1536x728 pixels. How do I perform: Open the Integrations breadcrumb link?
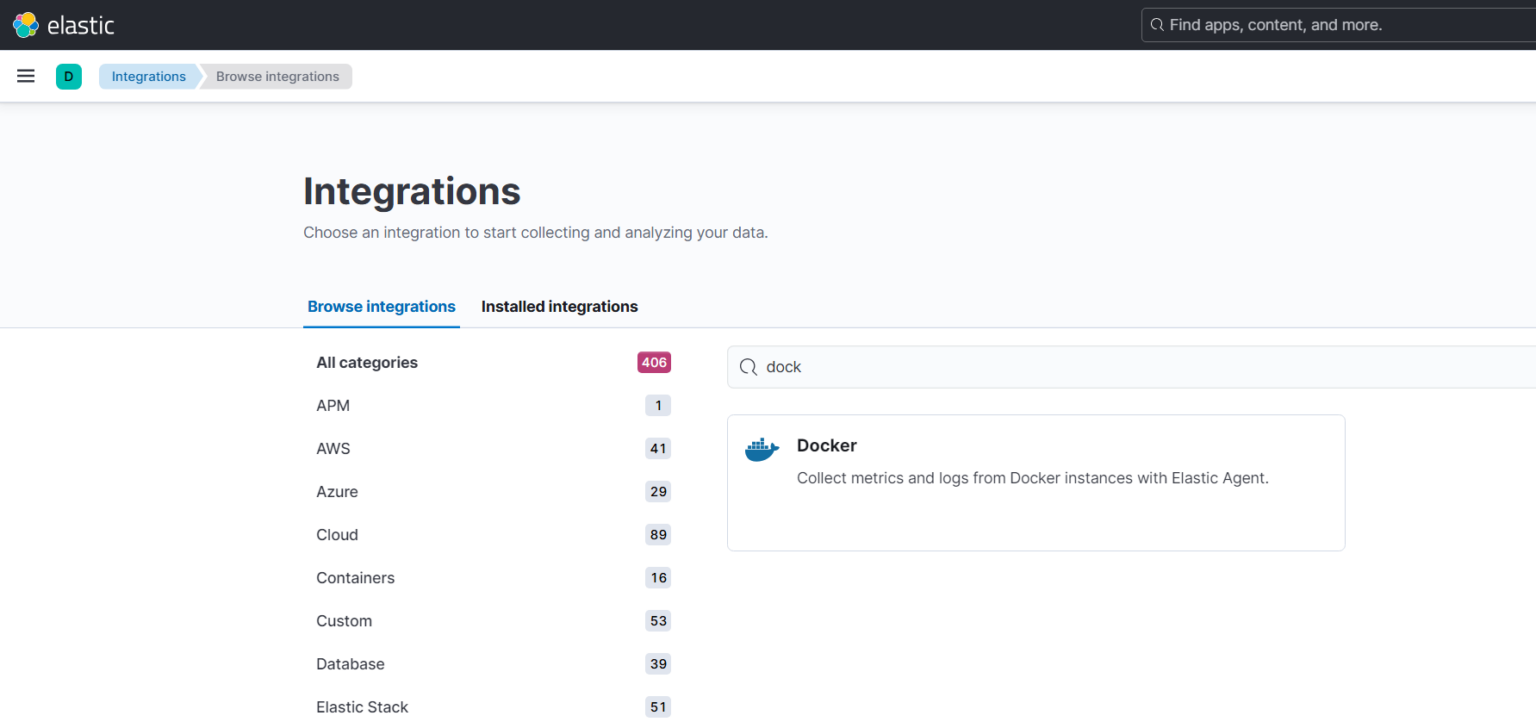pyautogui.click(x=148, y=75)
